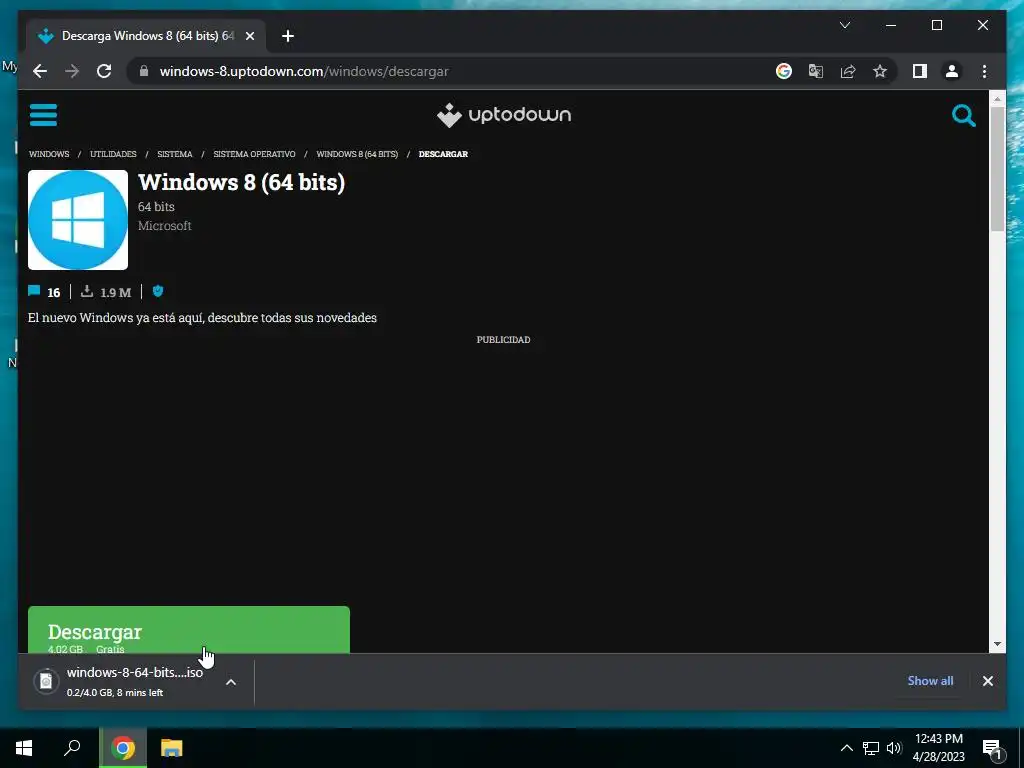This screenshot has width=1024, height=768.
Task: Click the ISO file icon in downloads bar
Action: click(x=46, y=681)
